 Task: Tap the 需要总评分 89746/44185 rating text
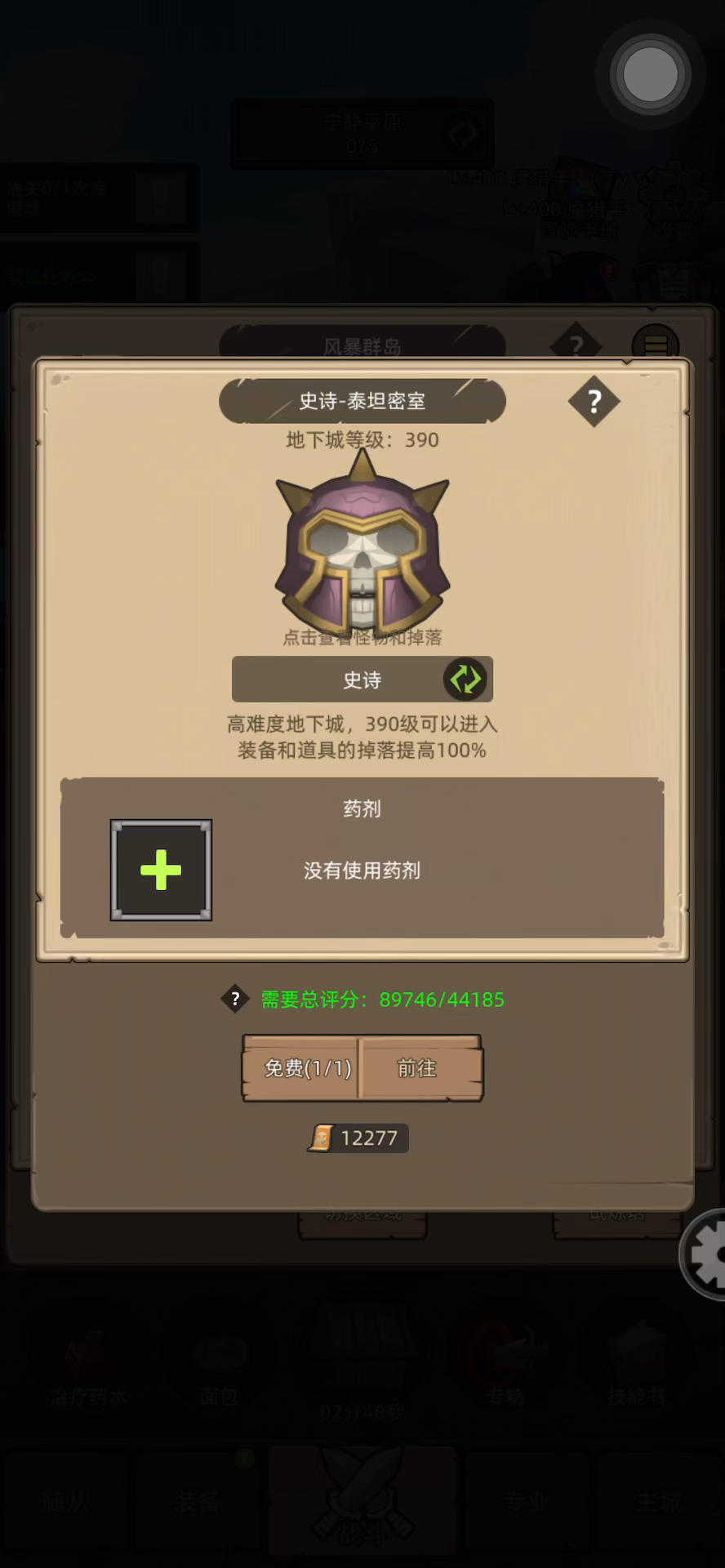coord(382,999)
